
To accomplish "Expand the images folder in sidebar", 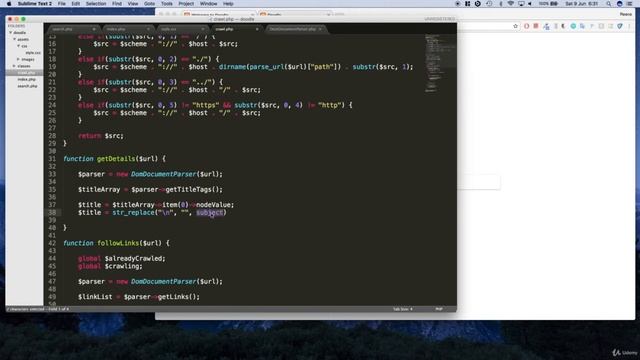I will tap(18, 59).
